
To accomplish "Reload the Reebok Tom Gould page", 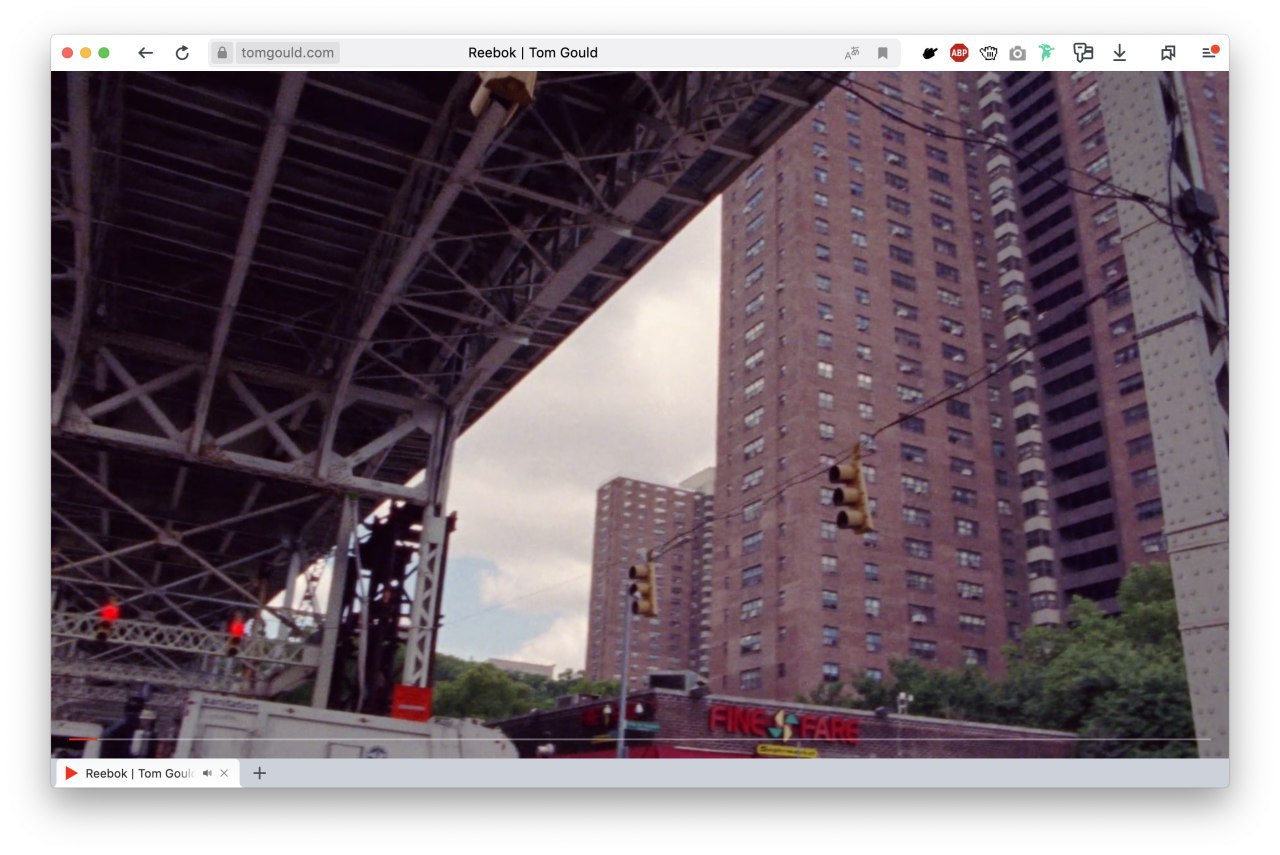I will [x=182, y=53].
